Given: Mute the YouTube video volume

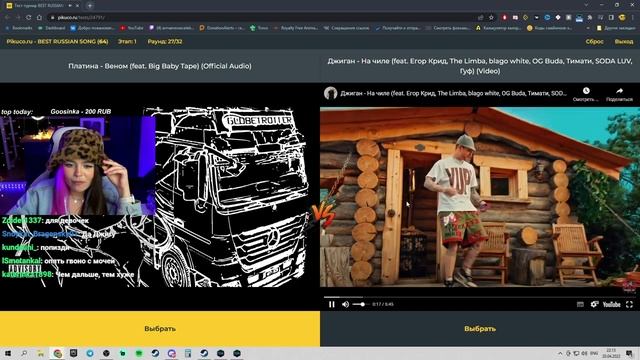Looking at the screenshot, I should tap(345, 304).
